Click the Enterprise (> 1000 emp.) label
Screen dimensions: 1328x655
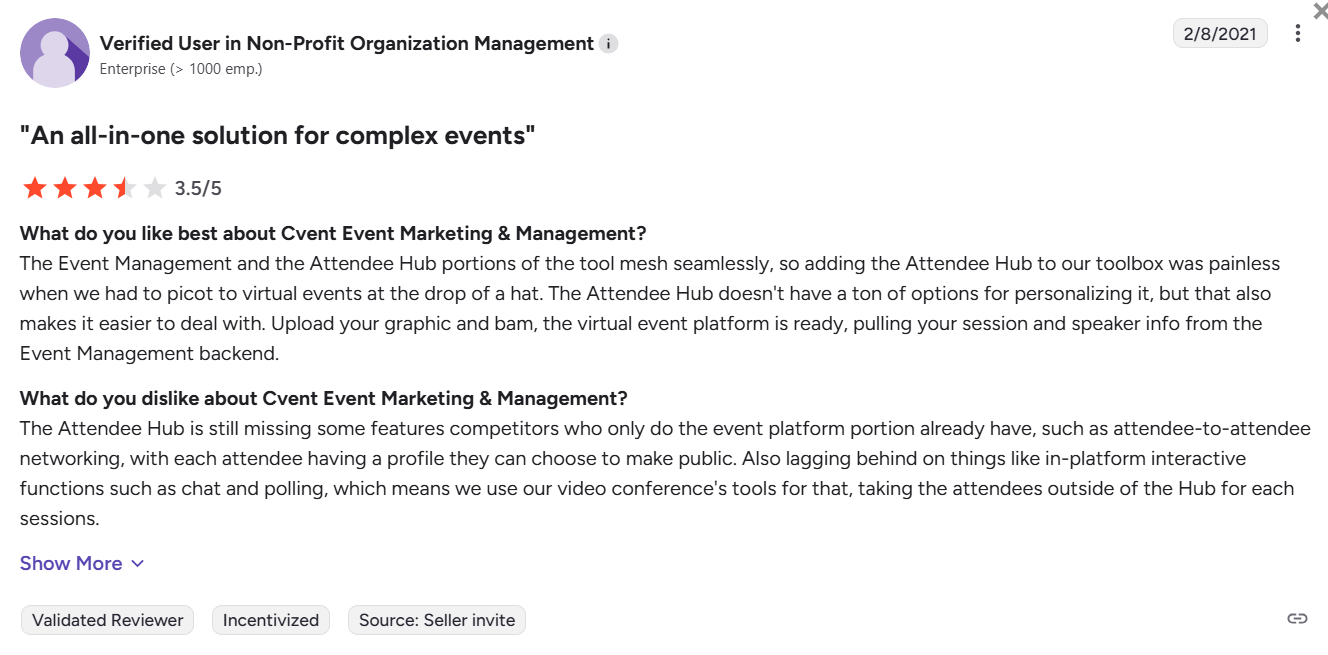181,70
